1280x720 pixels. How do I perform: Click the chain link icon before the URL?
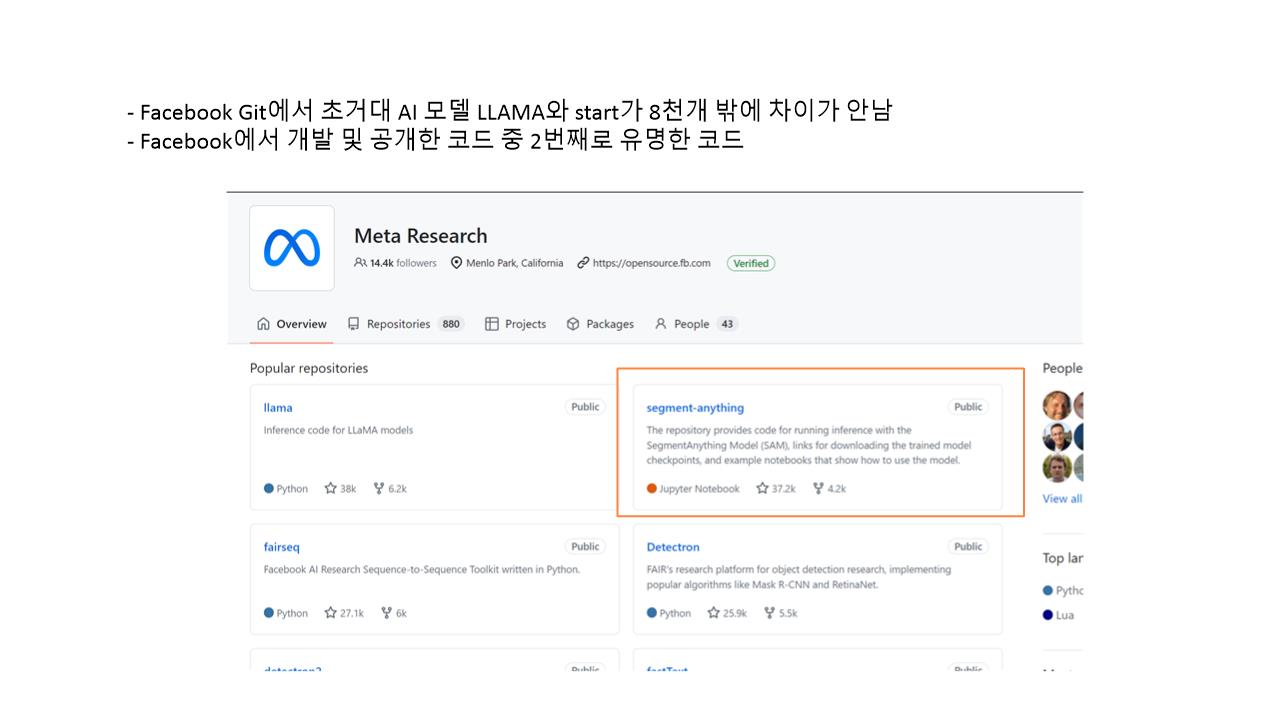click(x=582, y=263)
